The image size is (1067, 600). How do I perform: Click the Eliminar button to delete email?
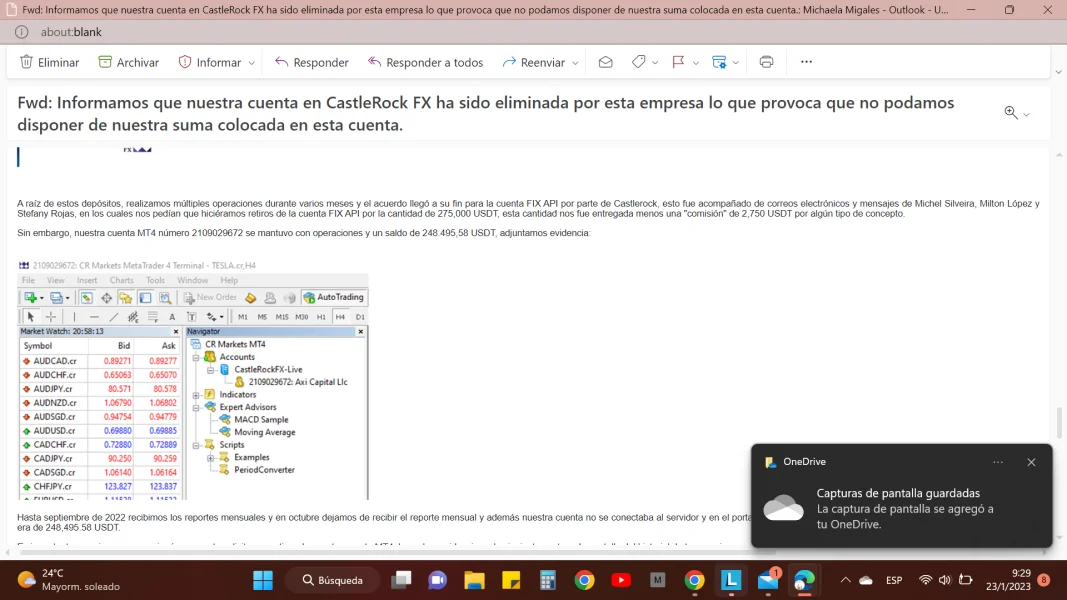[x=49, y=62]
